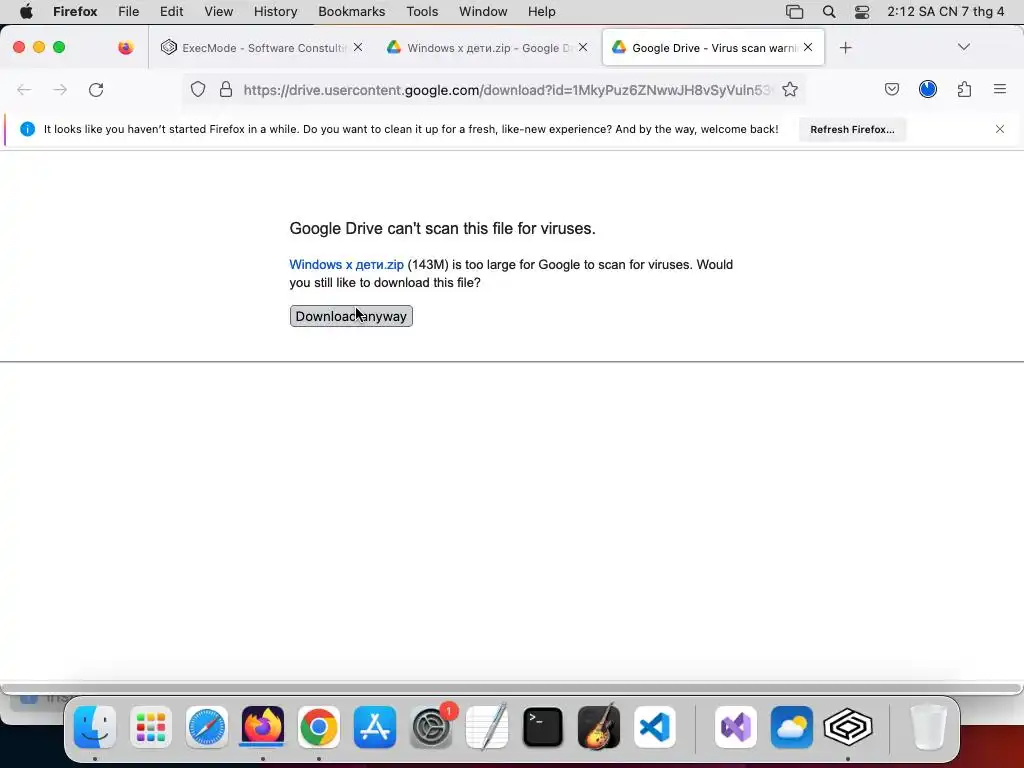Open TextEdit from the Dock
The width and height of the screenshot is (1024, 768).
click(x=487, y=727)
